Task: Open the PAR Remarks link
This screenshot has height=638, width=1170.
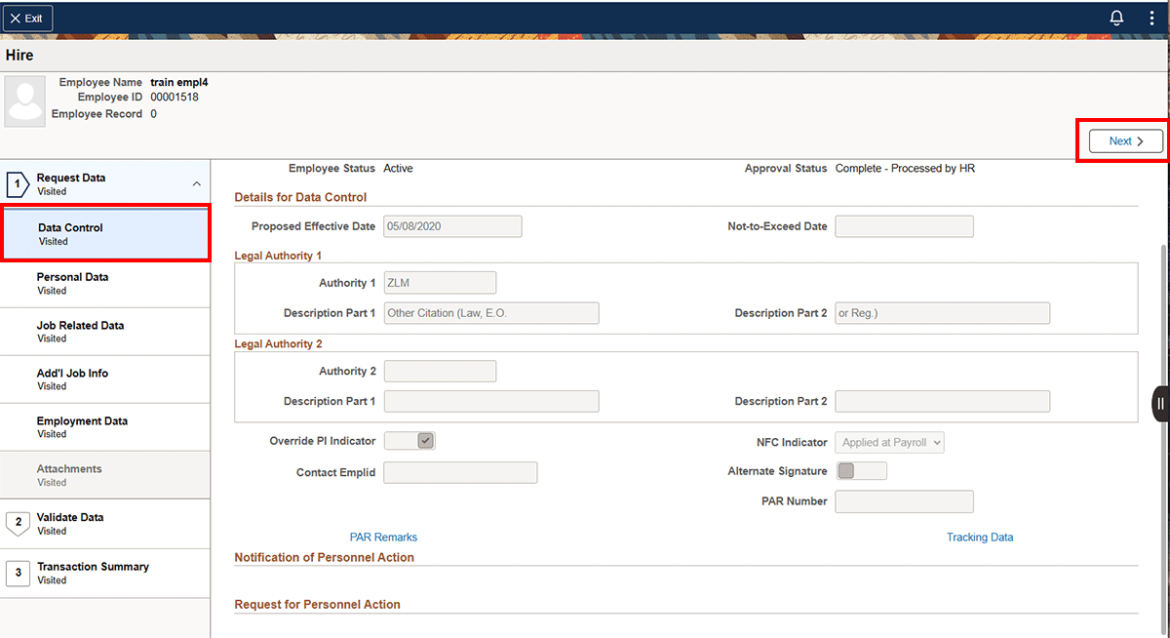Action: pyautogui.click(x=383, y=537)
